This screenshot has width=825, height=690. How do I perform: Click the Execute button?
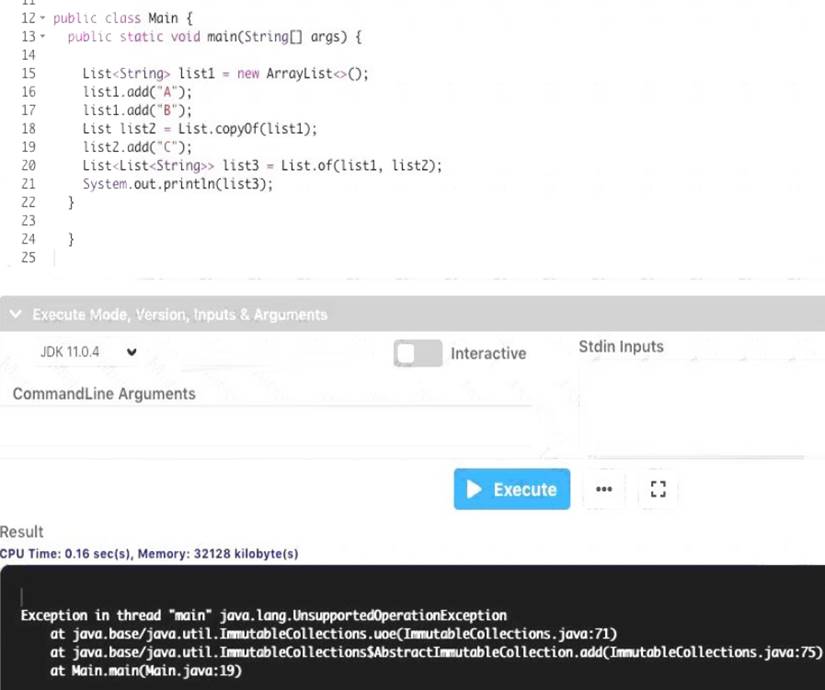pyautogui.click(x=511, y=489)
